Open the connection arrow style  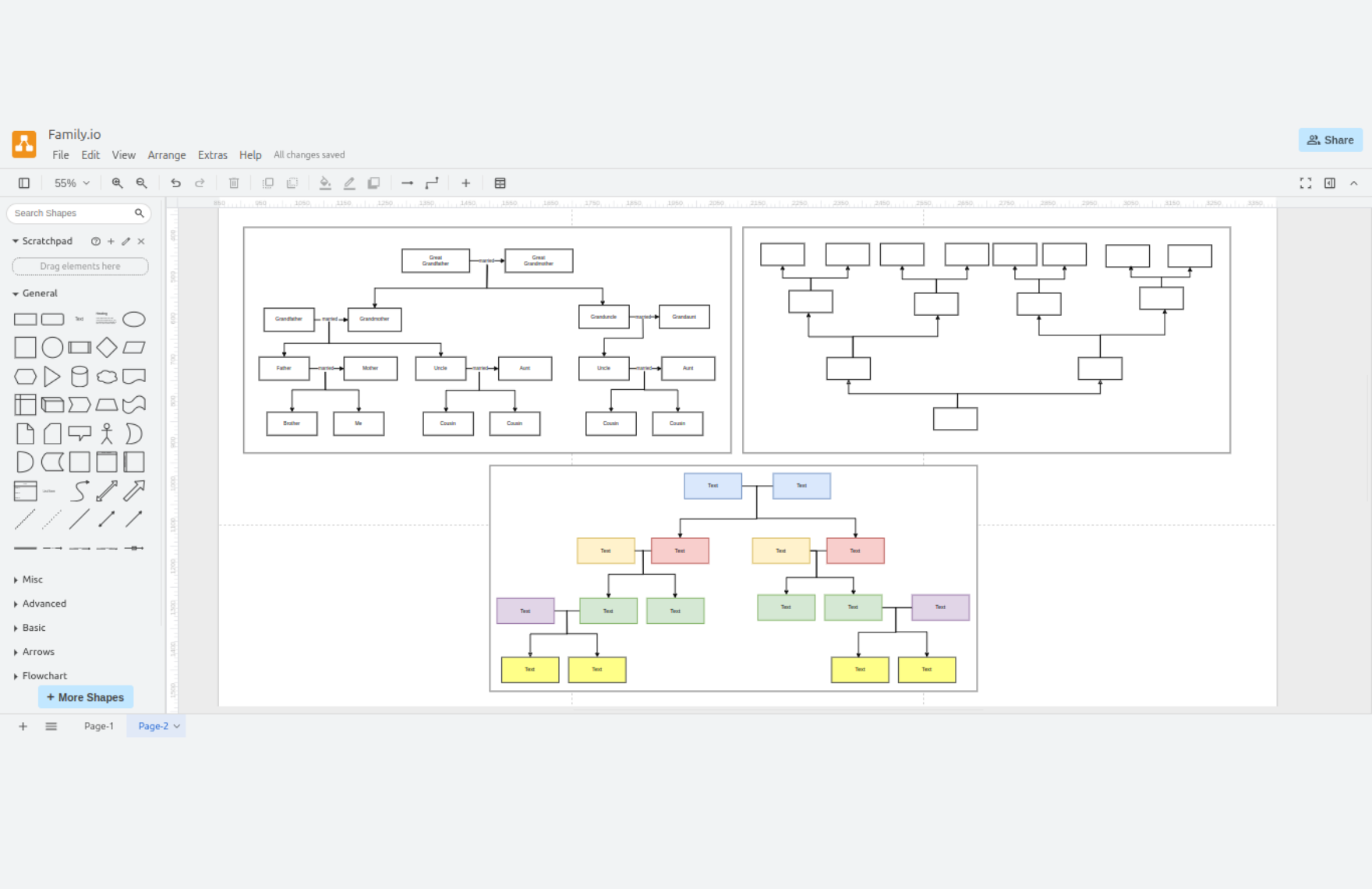click(x=407, y=183)
